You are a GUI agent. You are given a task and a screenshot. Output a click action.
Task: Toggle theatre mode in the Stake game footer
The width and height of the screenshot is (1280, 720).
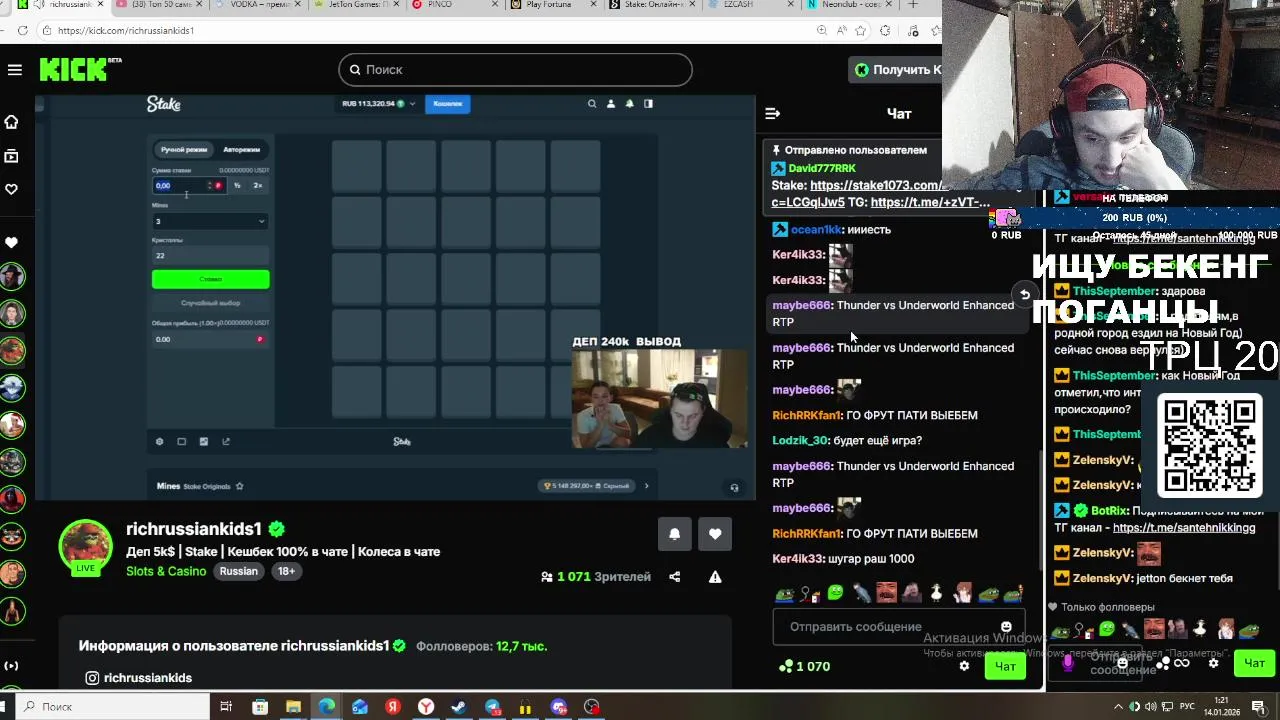[x=181, y=441]
